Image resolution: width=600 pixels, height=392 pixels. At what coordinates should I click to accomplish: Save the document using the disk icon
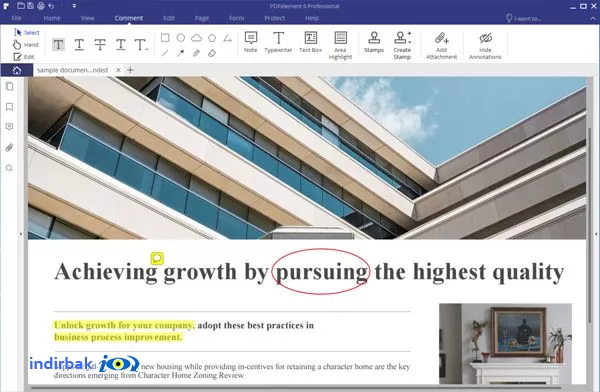(x=30, y=6)
